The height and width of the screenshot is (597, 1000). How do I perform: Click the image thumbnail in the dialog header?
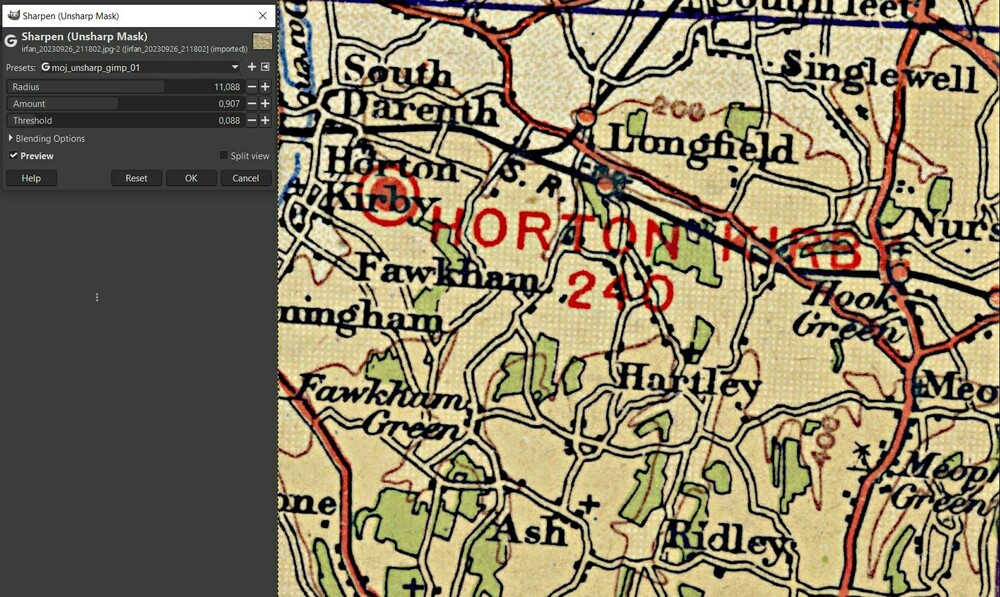[262, 41]
